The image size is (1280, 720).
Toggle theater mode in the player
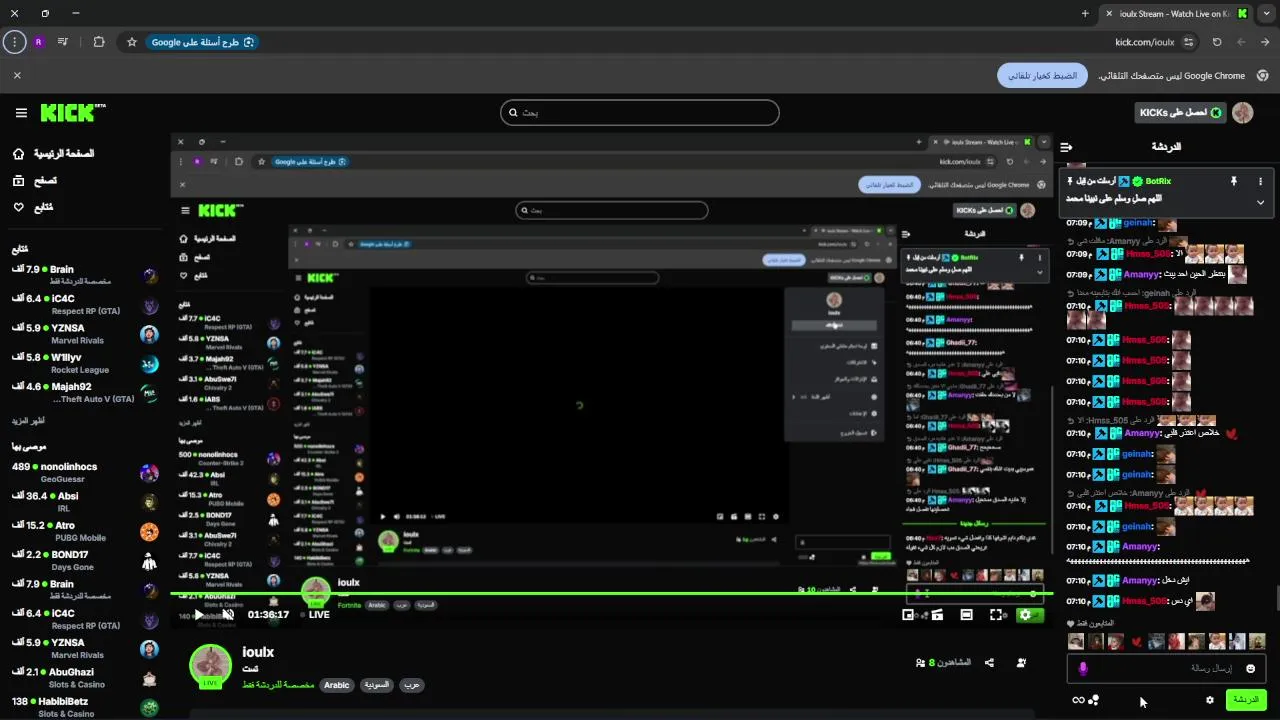[966, 615]
